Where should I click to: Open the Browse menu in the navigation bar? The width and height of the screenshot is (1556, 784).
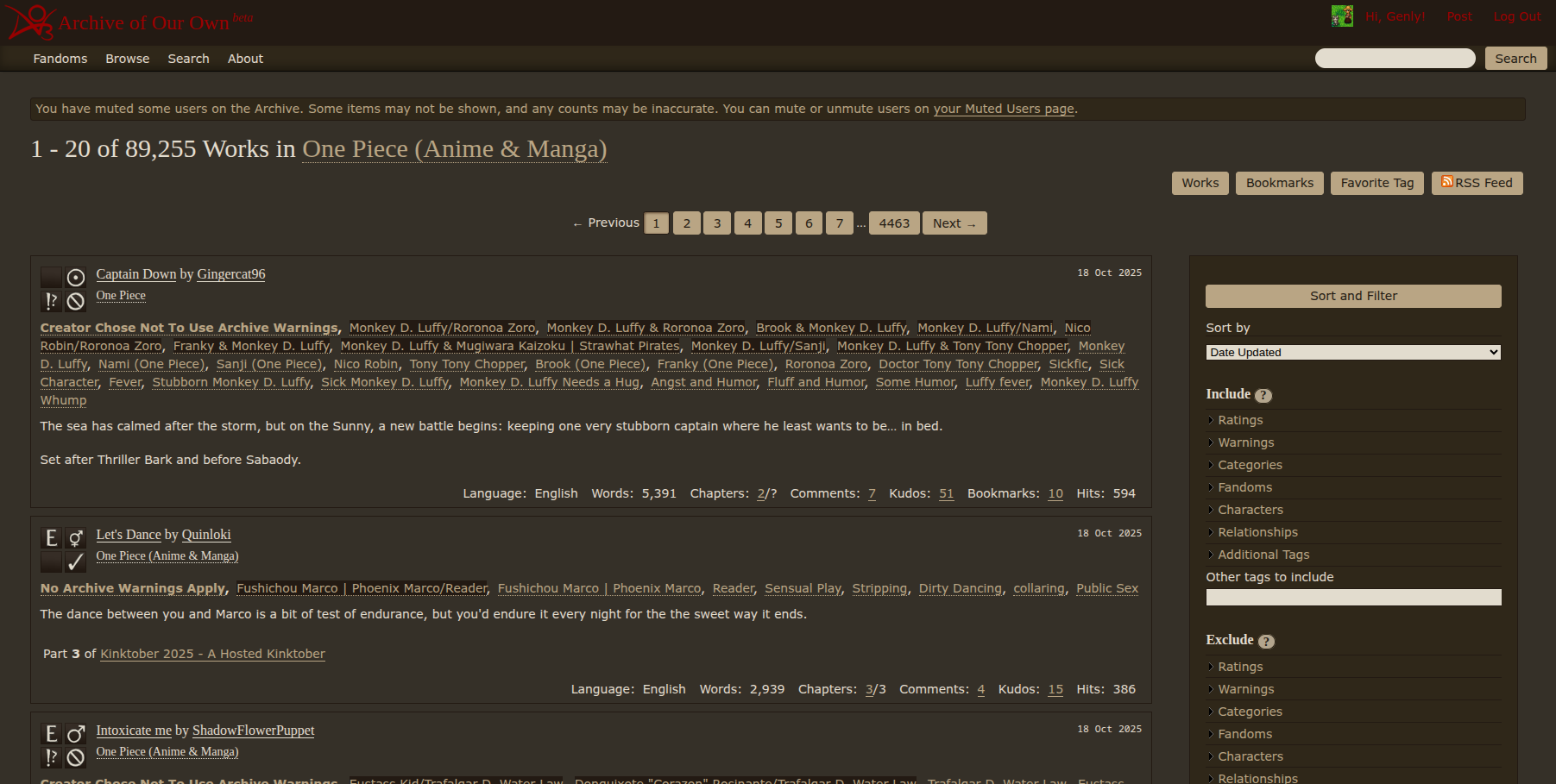pyautogui.click(x=128, y=59)
